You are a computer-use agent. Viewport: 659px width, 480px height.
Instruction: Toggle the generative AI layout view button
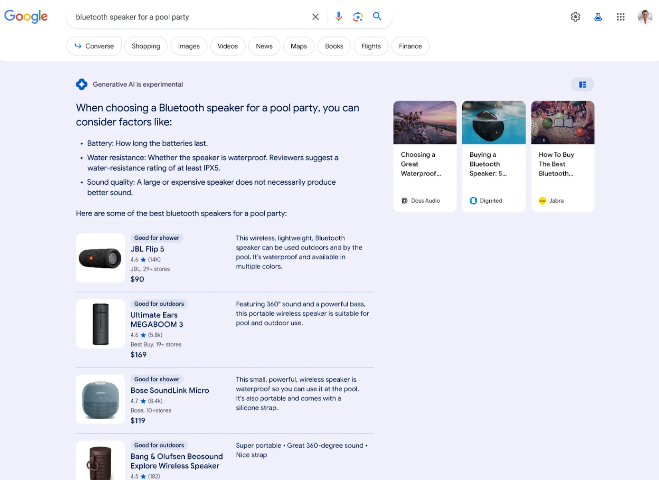coord(582,85)
